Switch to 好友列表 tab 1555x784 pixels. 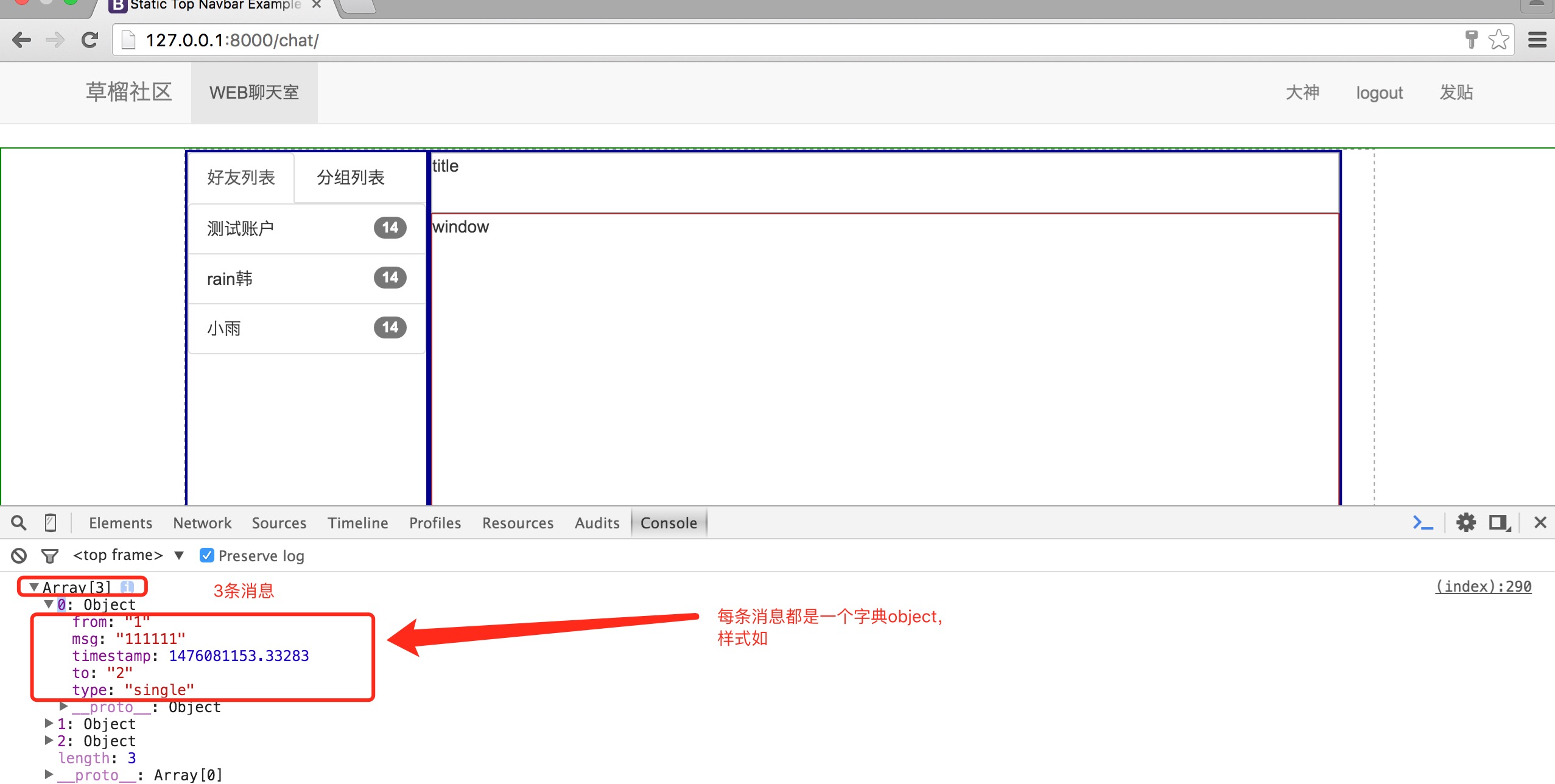pos(241,178)
